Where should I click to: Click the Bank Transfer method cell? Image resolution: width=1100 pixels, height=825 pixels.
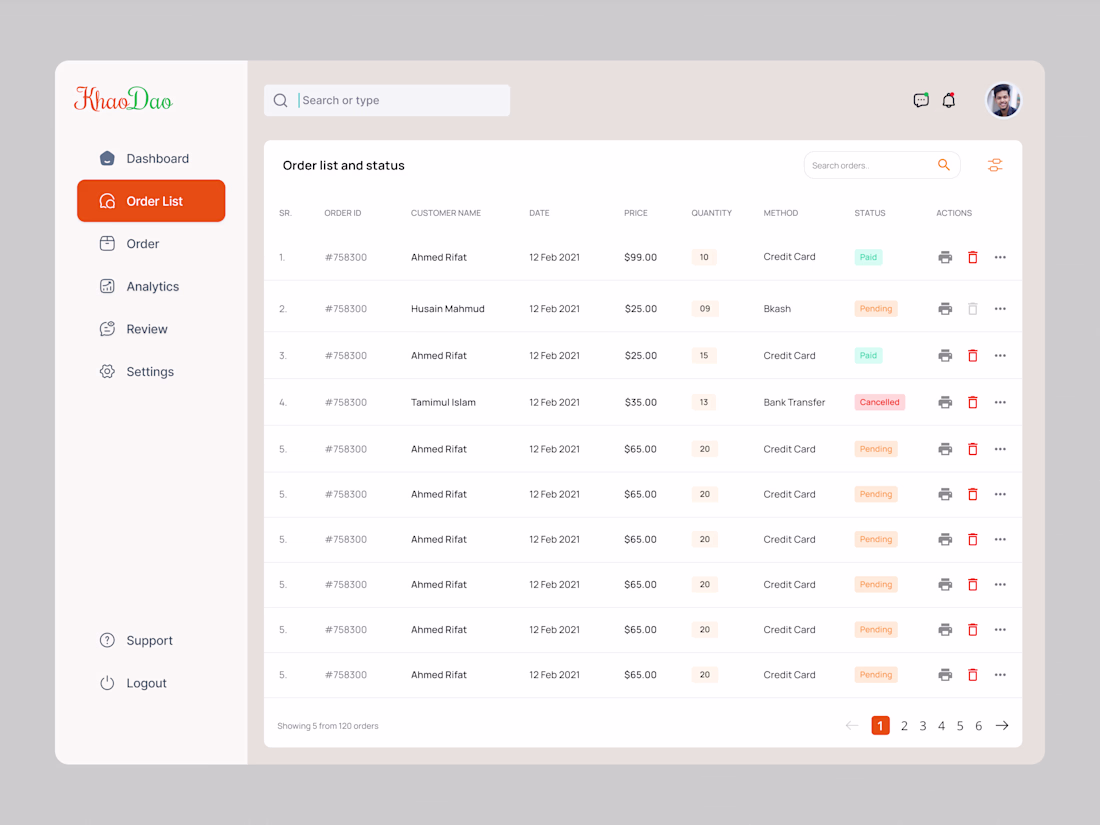pyautogui.click(x=794, y=402)
